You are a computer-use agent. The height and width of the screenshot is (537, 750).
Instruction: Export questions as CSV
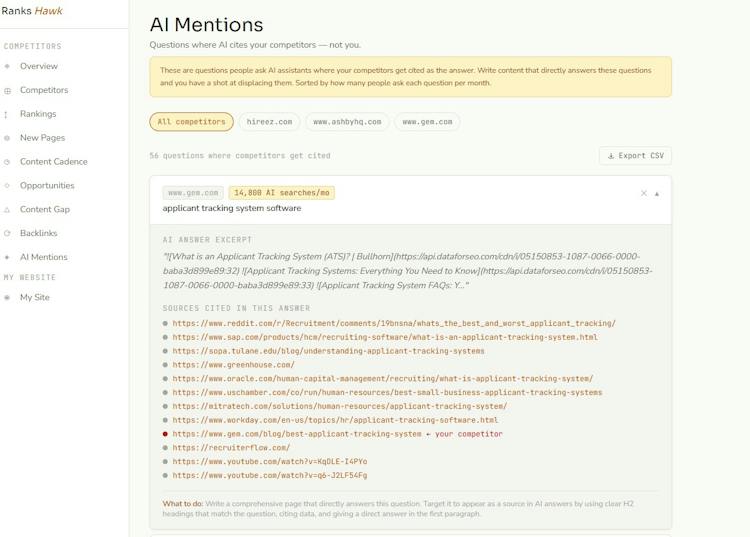635,156
